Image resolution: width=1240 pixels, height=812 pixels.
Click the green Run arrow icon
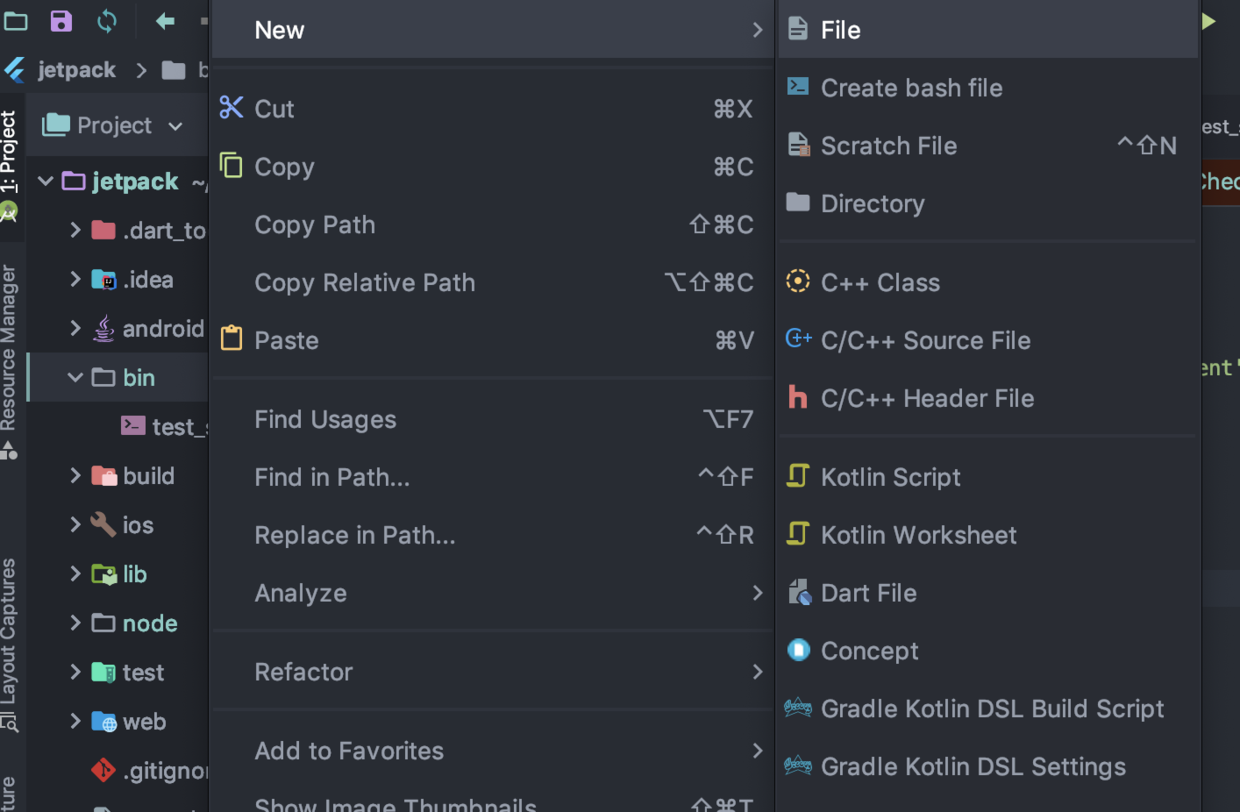pos(1209,21)
